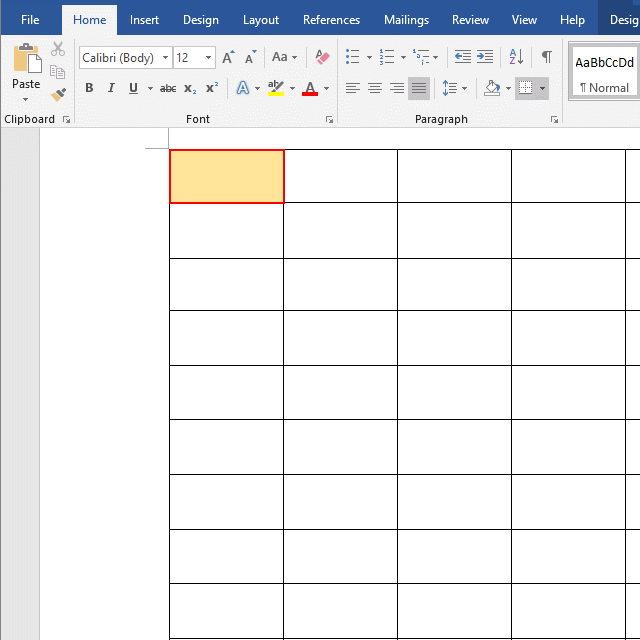Insert bulleted list

(353, 57)
